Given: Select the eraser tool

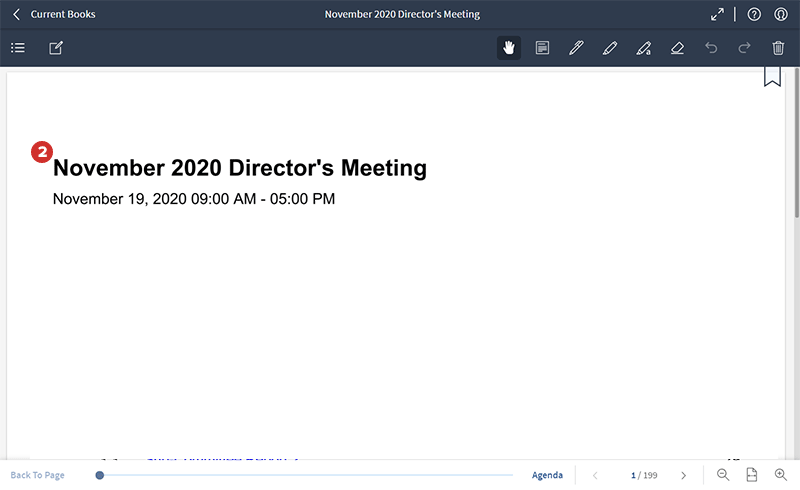Looking at the screenshot, I should coord(678,48).
